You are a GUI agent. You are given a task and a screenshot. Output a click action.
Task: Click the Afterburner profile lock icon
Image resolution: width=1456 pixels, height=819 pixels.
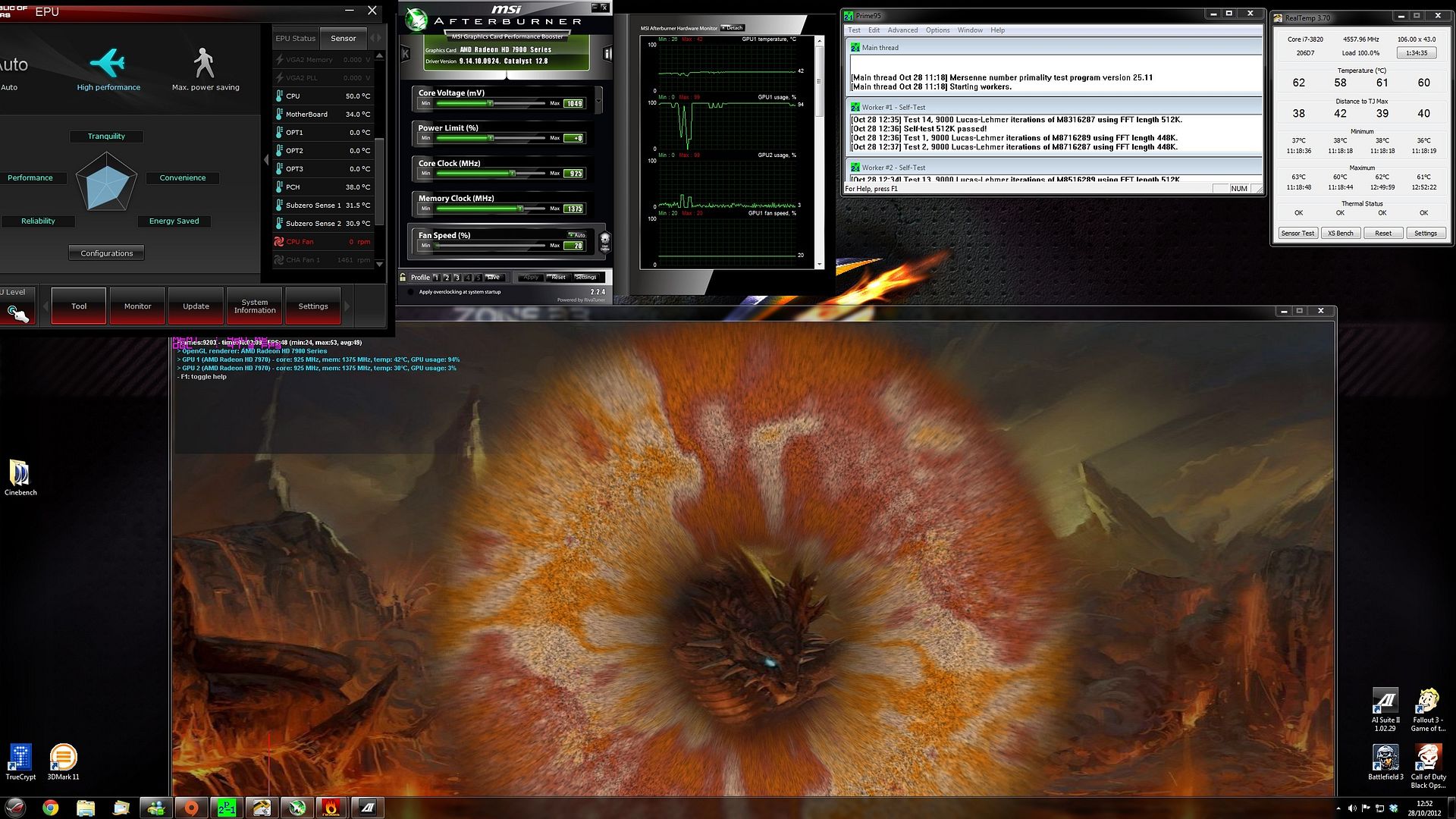(403, 277)
